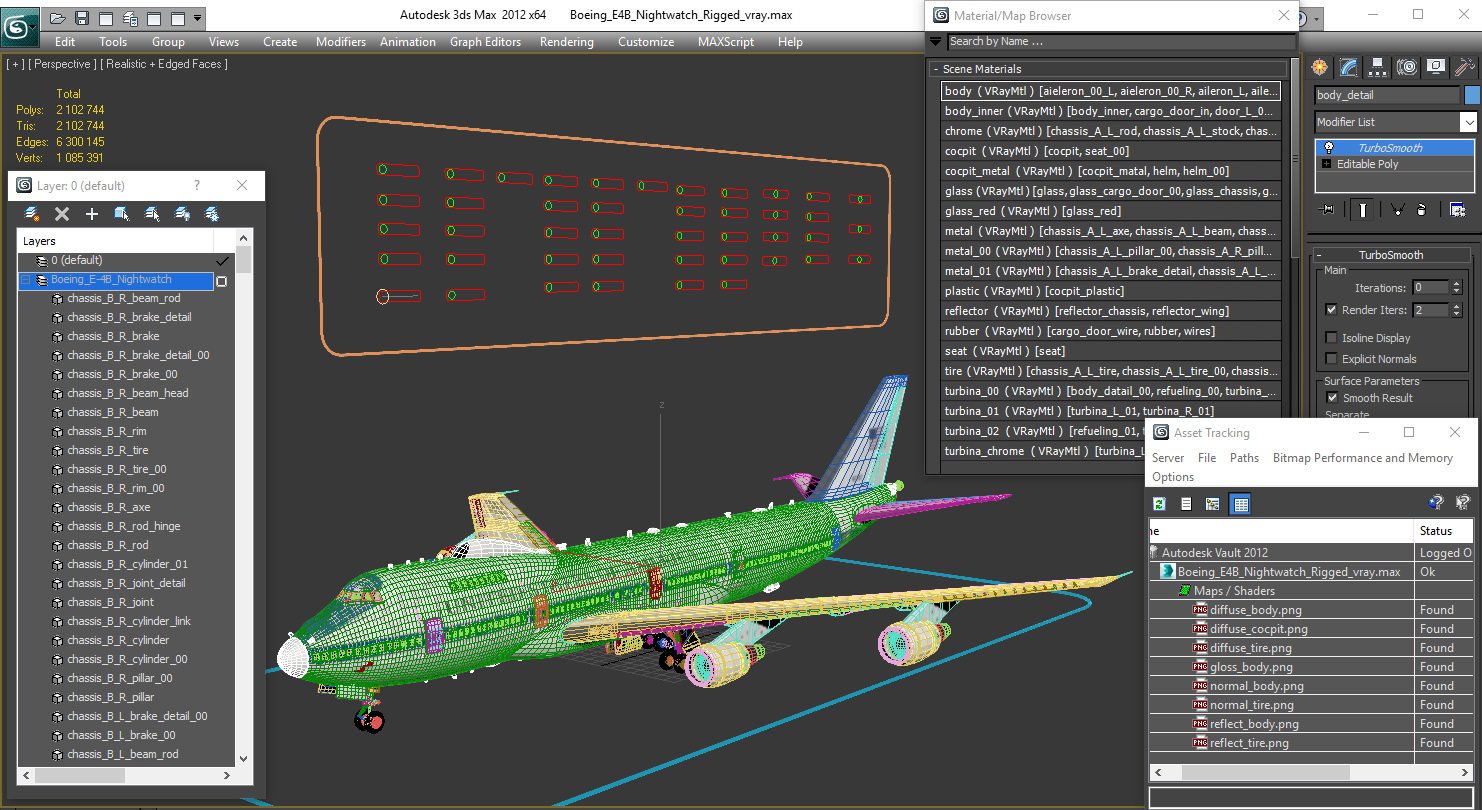Click Freeze/Unfreeze All Layers icon

pos(212,214)
